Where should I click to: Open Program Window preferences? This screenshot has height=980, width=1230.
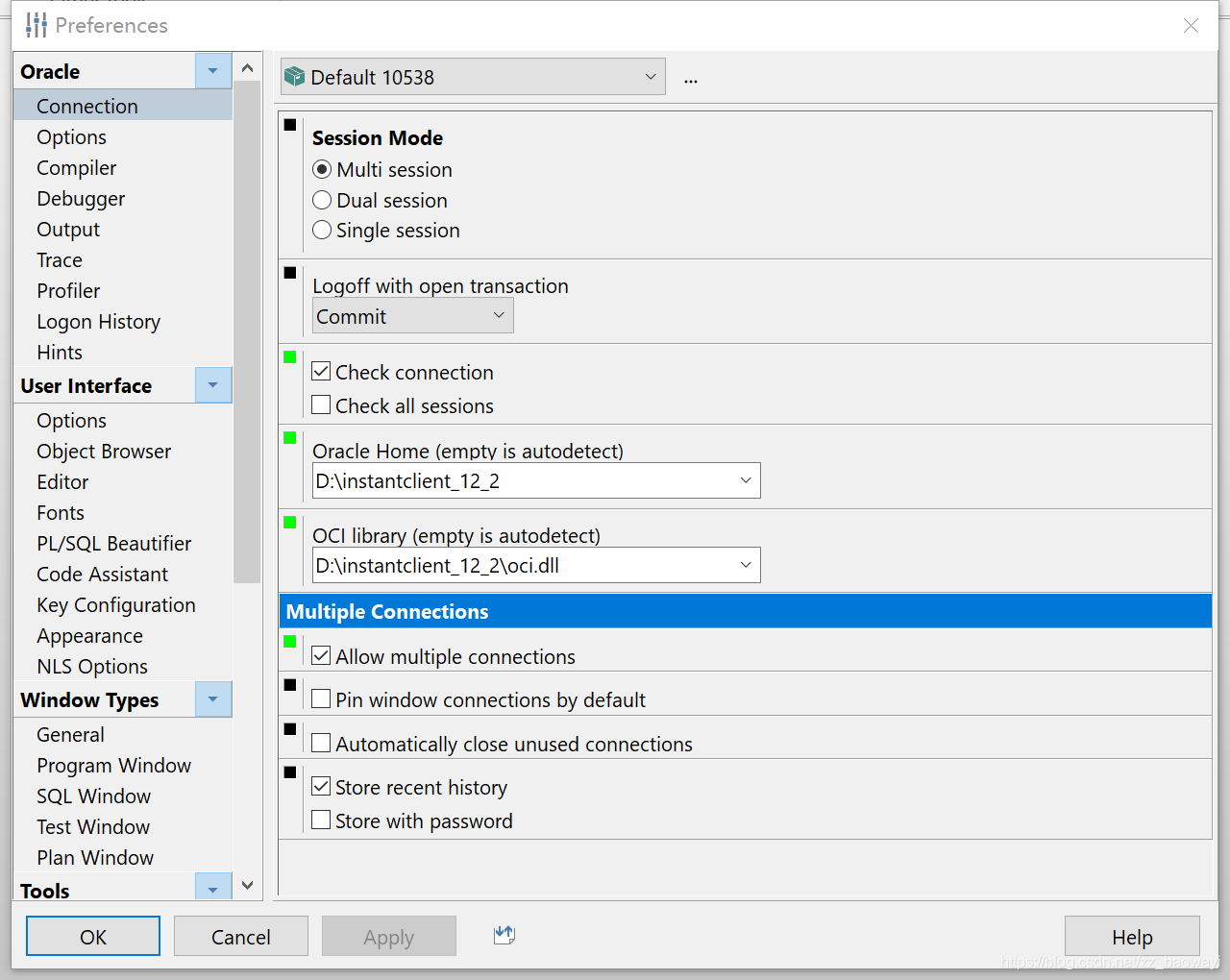pyautogui.click(x=114, y=765)
